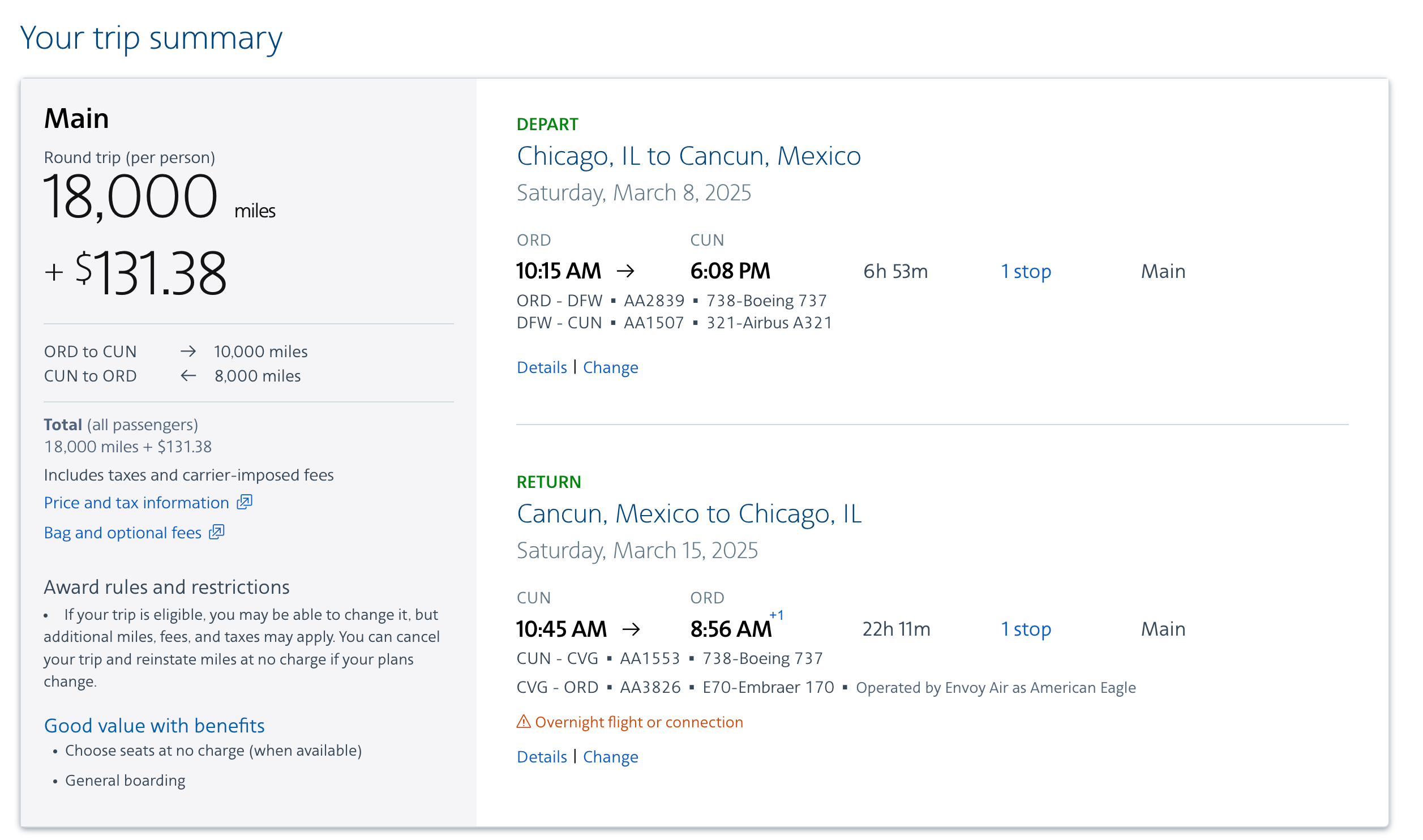The width and height of the screenshot is (1423, 840).
Task: Click the Award rules and restrictions heading
Action: coord(166,587)
